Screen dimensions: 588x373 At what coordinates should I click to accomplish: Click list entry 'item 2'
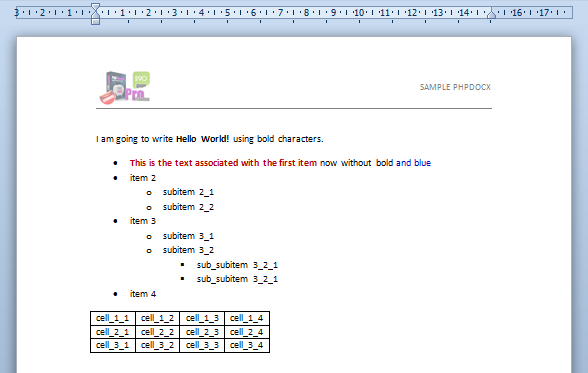coord(142,178)
